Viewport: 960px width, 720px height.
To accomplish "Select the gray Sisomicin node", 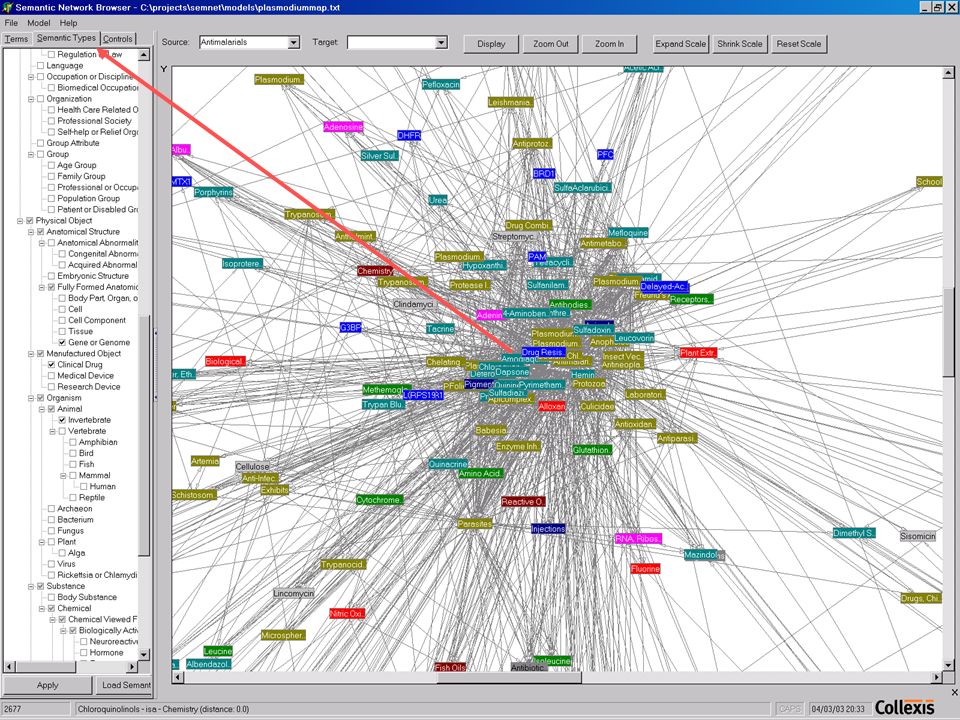I will (x=918, y=536).
